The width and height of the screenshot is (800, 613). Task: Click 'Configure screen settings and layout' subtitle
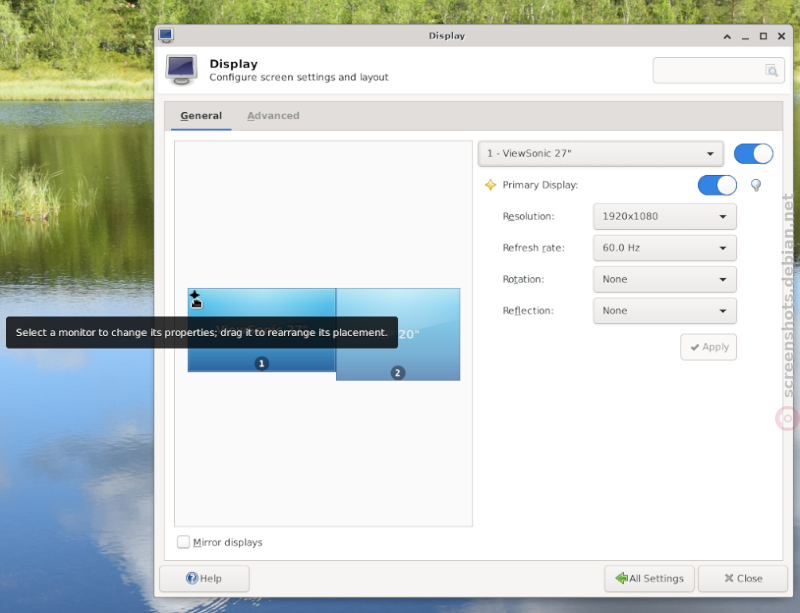pos(298,78)
